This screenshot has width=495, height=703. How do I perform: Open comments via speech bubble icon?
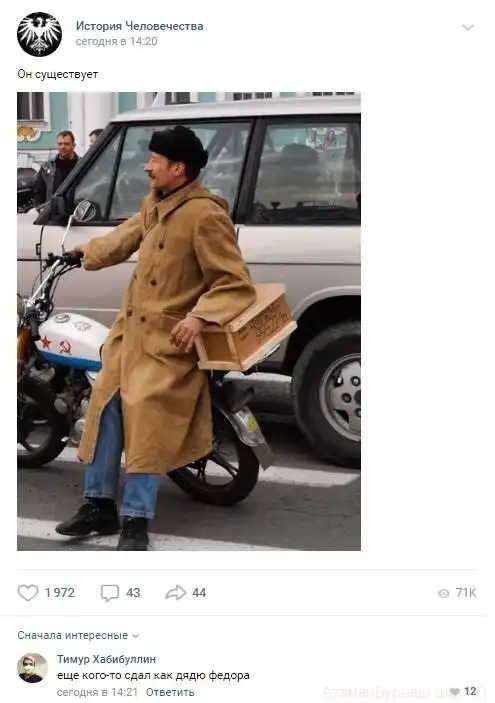point(110,593)
